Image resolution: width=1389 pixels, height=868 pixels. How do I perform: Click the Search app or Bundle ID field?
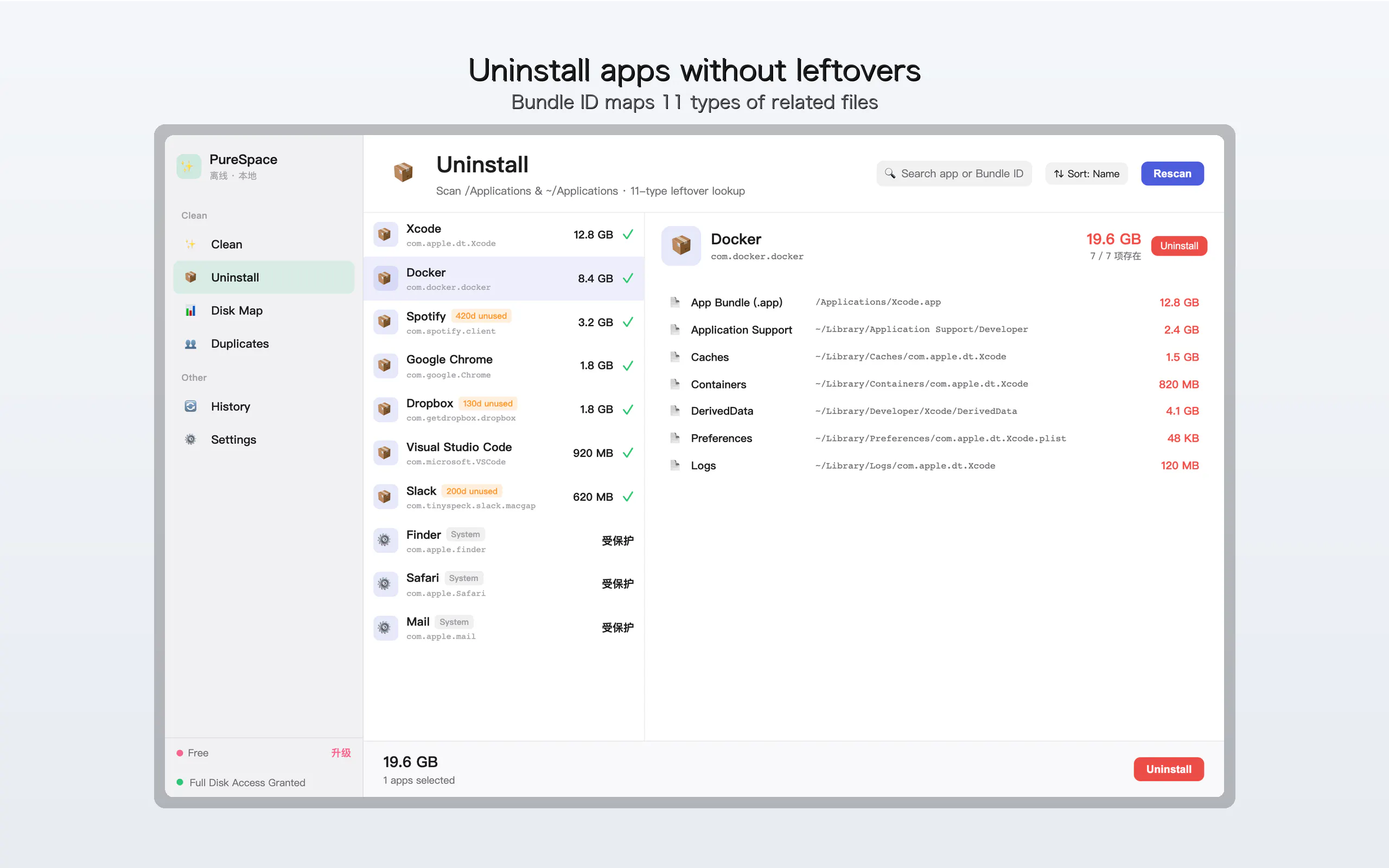click(x=954, y=174)
